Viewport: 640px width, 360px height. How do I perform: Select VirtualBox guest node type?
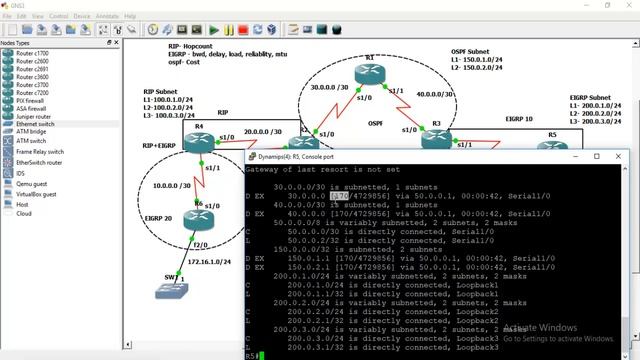point(36,195)
